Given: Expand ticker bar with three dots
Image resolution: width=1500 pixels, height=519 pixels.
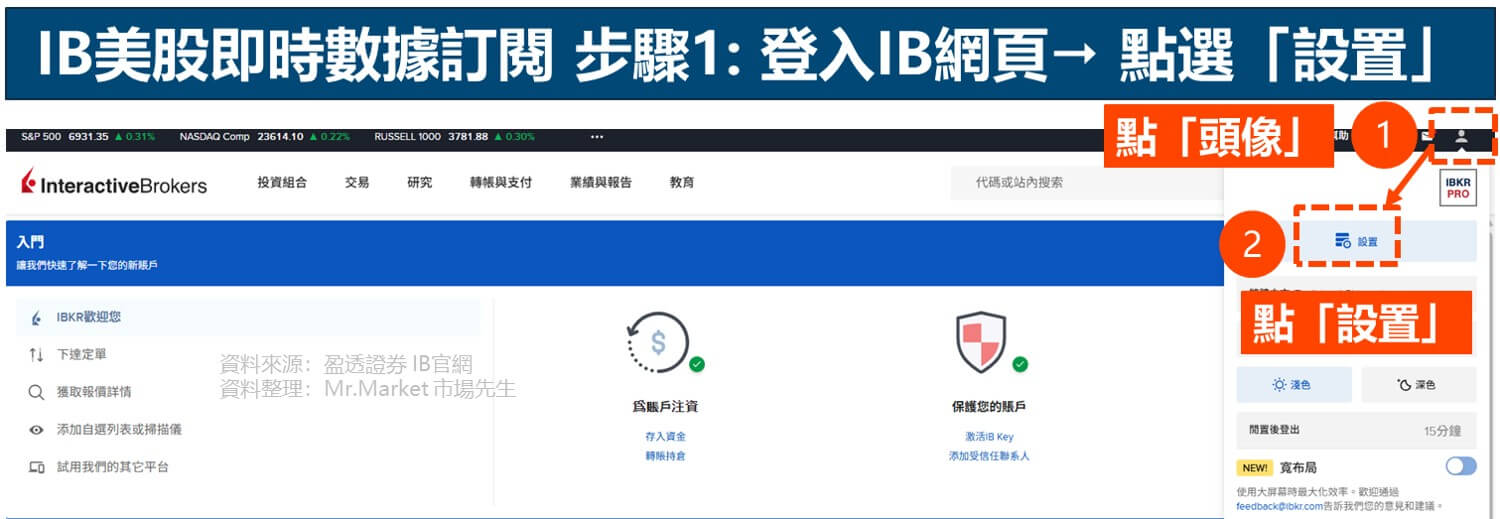Looking at the screenshot, I should pyautogui.click(x=597, y=137).
